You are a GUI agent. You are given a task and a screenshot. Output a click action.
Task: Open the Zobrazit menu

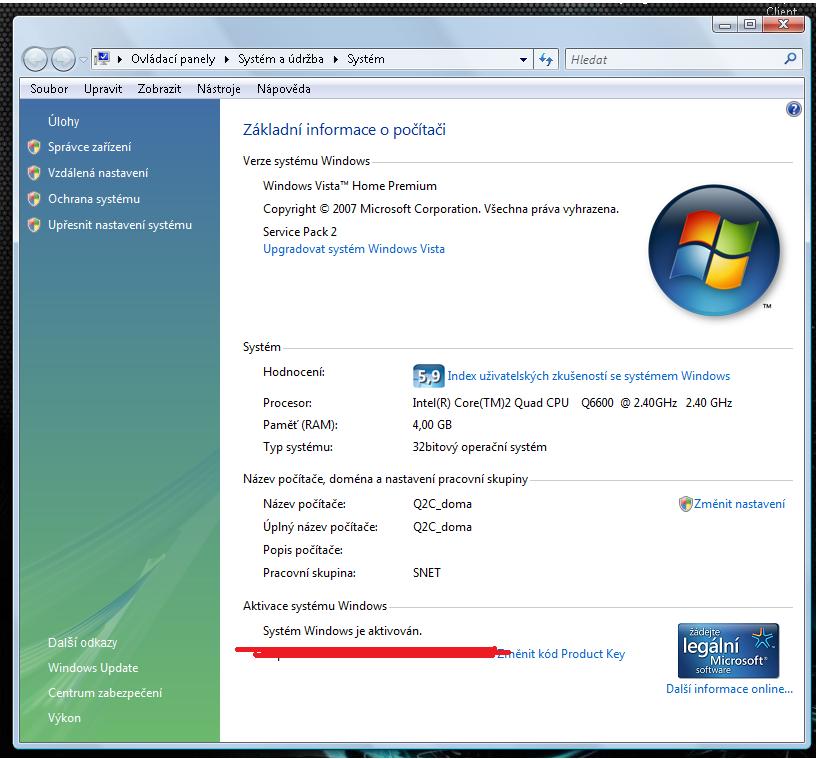[x=159, y=89]
